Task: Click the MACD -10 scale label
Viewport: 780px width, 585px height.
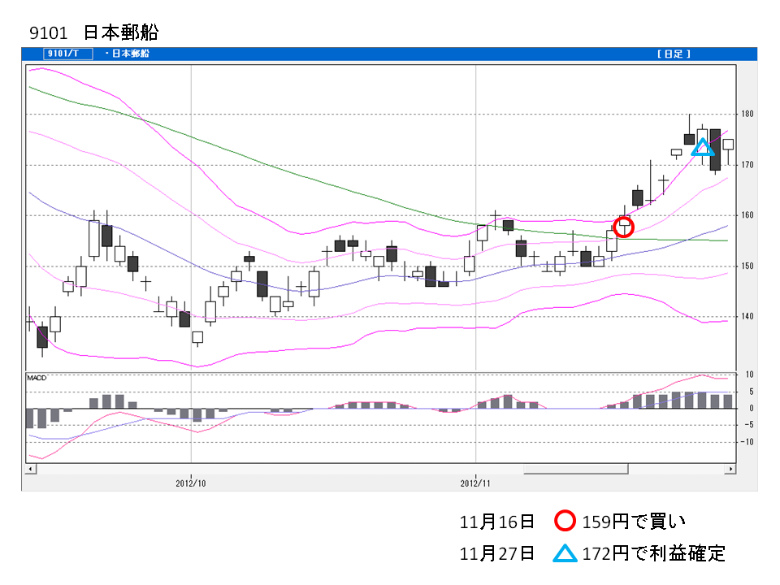Action: [746, 441]
